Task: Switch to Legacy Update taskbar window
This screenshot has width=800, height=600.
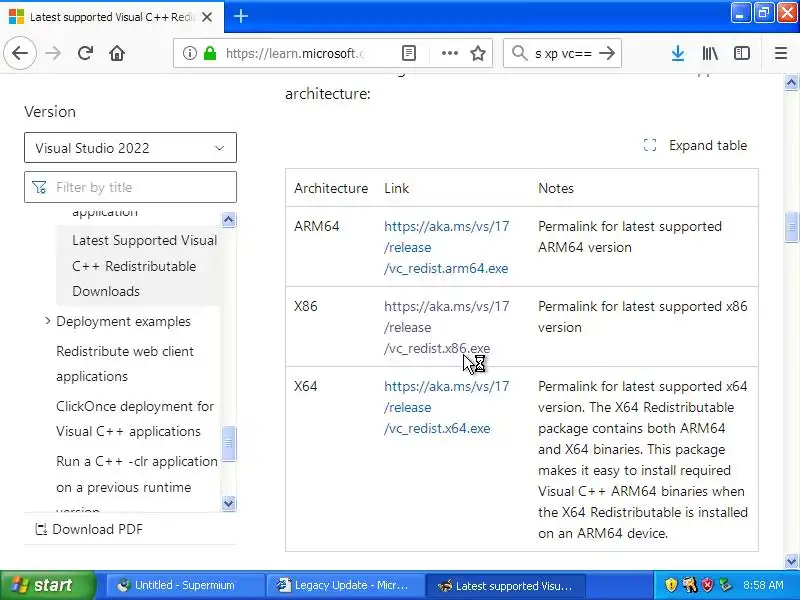Action: click(x=344, y=585)
